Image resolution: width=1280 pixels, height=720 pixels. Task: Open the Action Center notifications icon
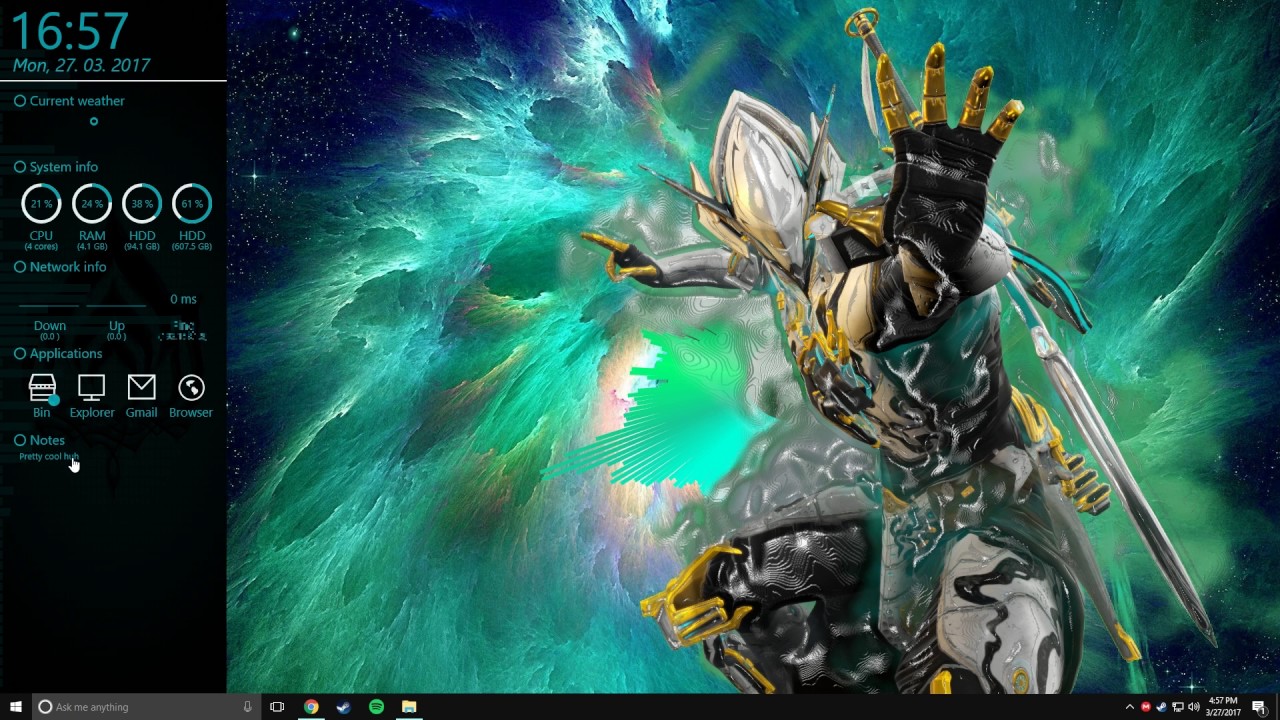coord(1259,707)
